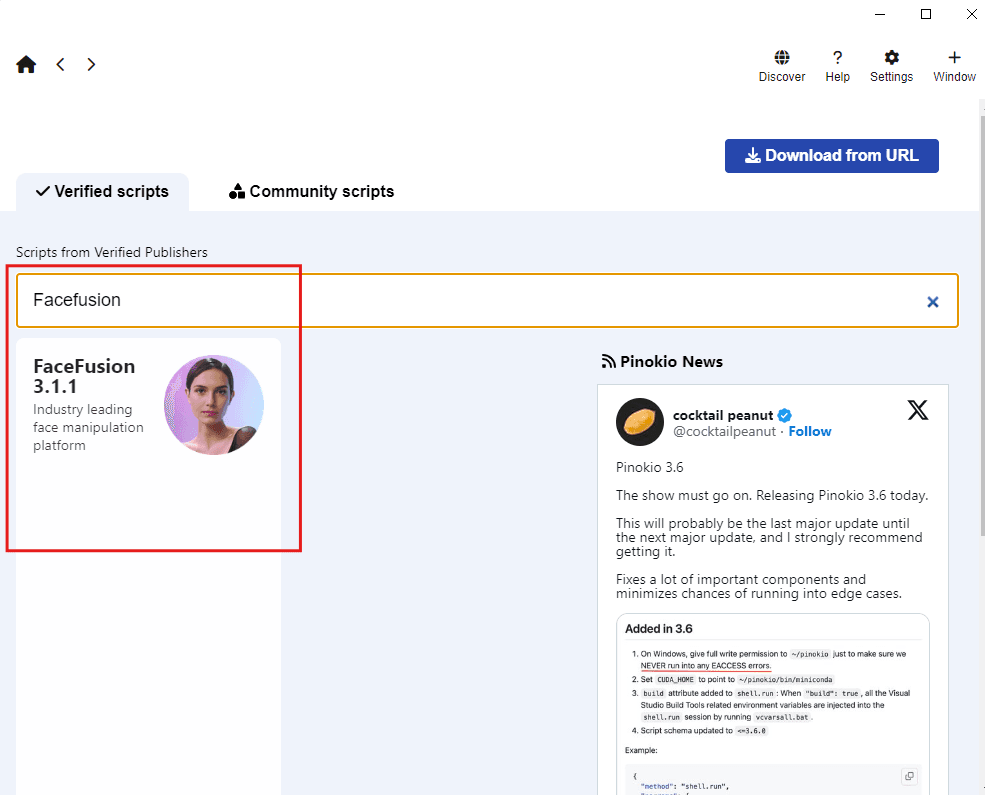This screenshot has height=795, width=985.
Task: Create a new Window with the plus icon
Action: coord(954,58)
